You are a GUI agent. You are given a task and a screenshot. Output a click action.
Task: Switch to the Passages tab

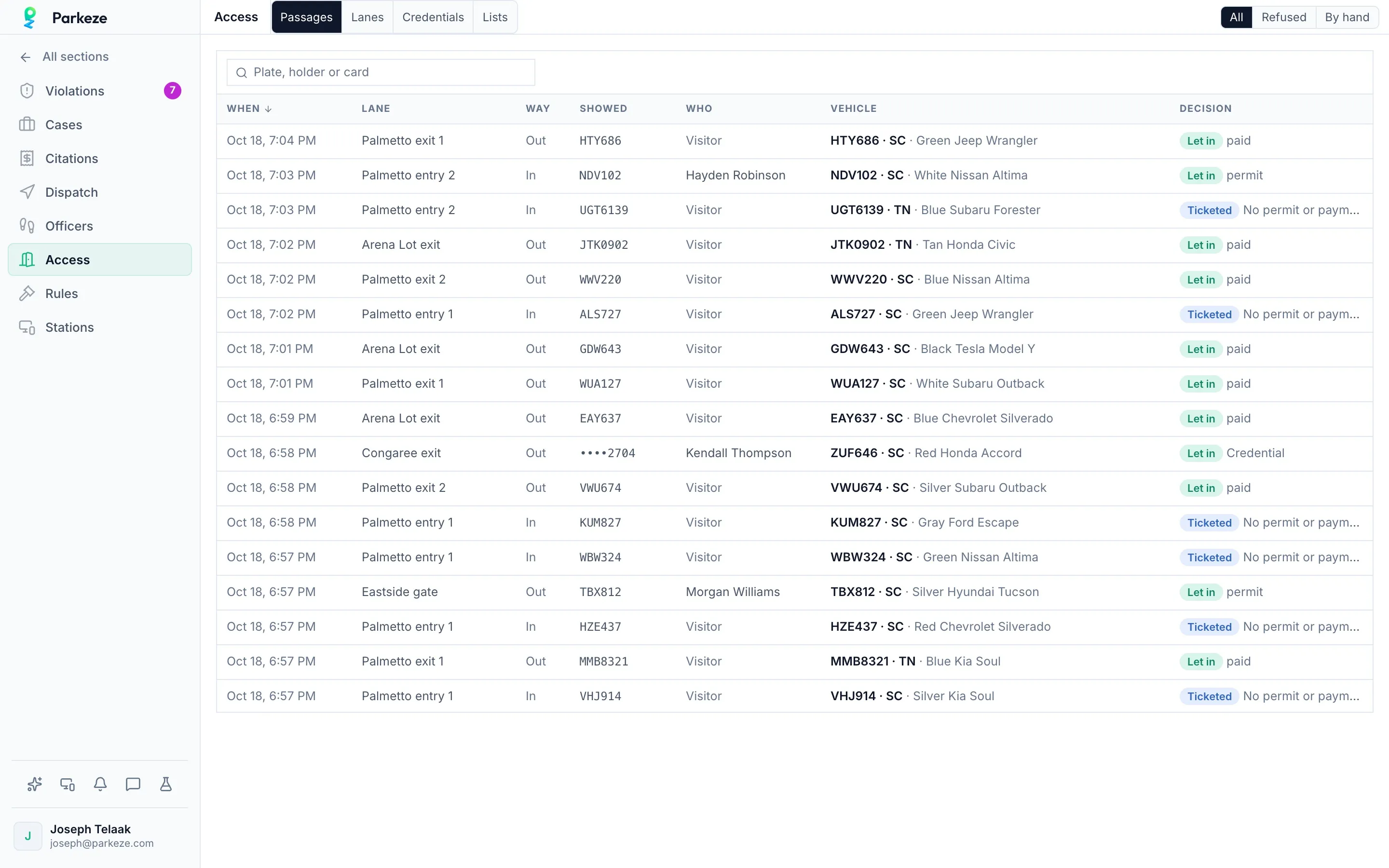307,17
